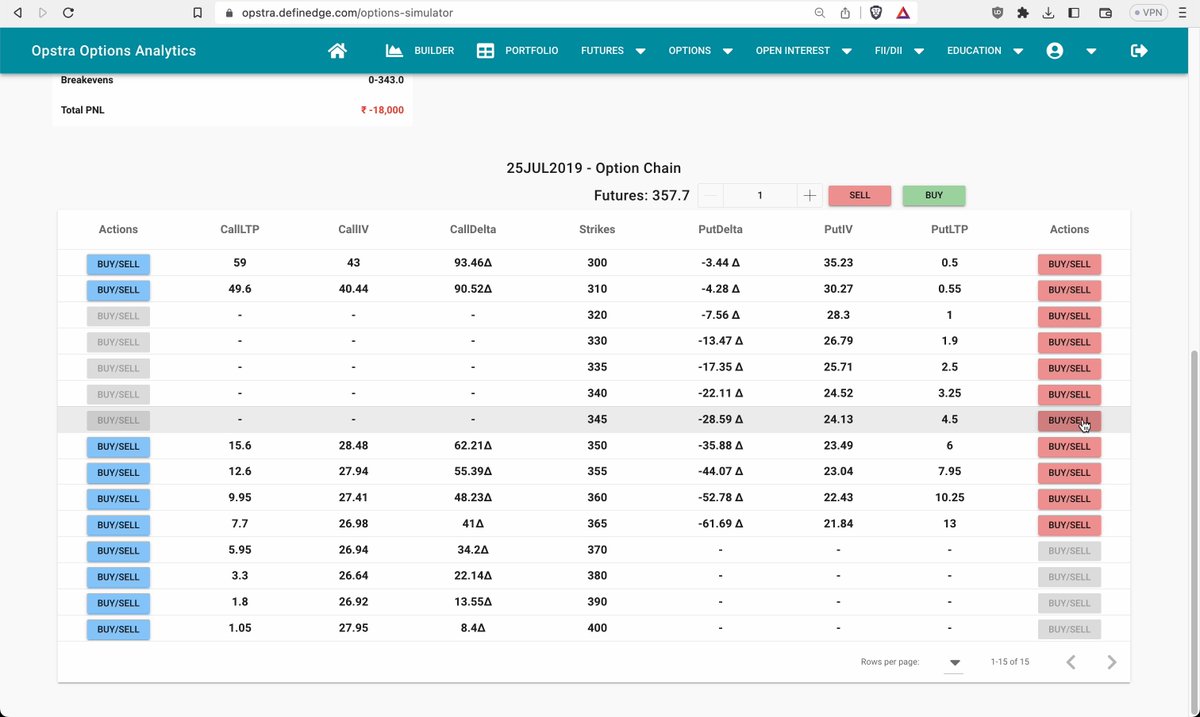This screenshot has width=1200, height=717.
Task: Click the user profile account icon
Action: point(1055,50)
